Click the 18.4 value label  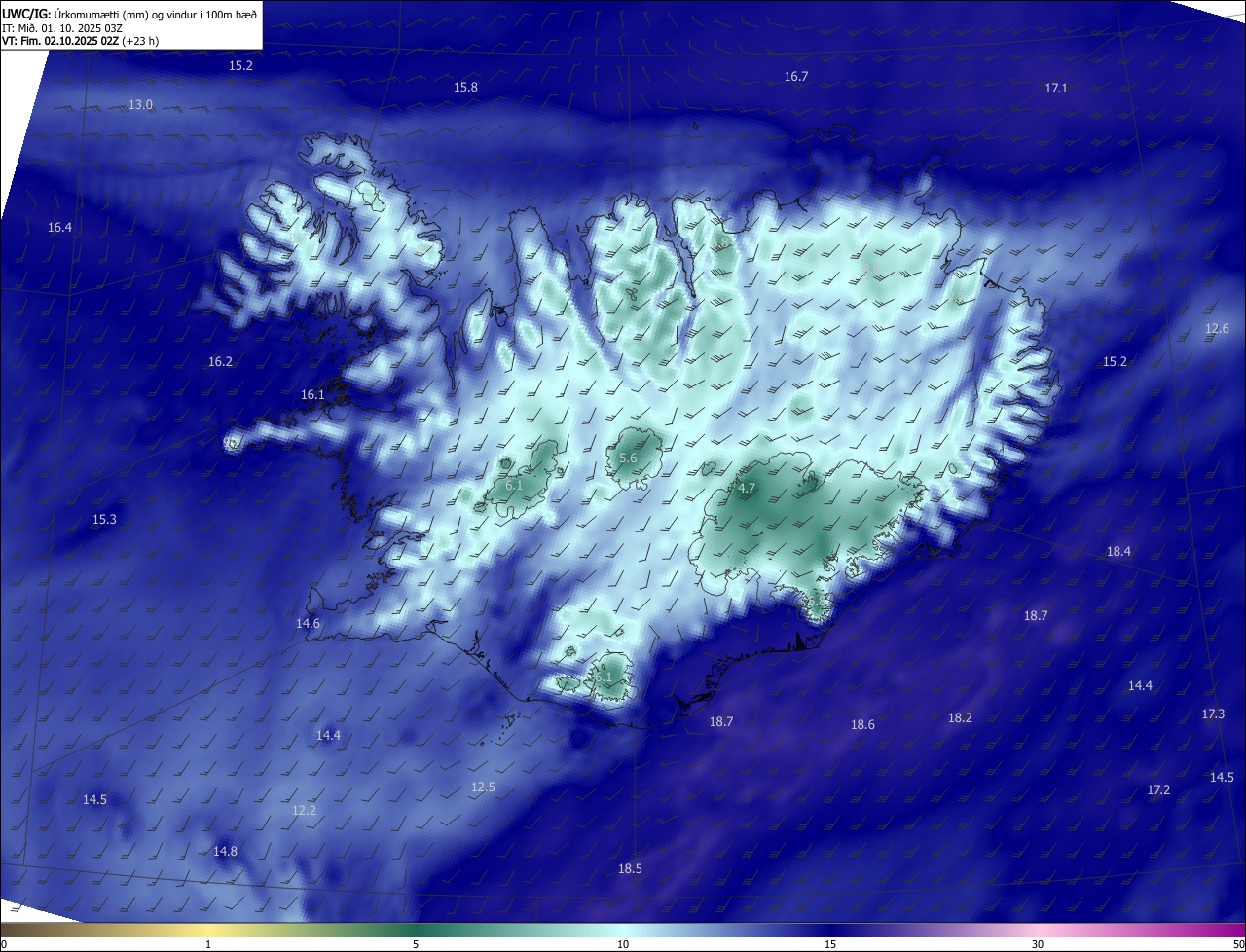1118,551
